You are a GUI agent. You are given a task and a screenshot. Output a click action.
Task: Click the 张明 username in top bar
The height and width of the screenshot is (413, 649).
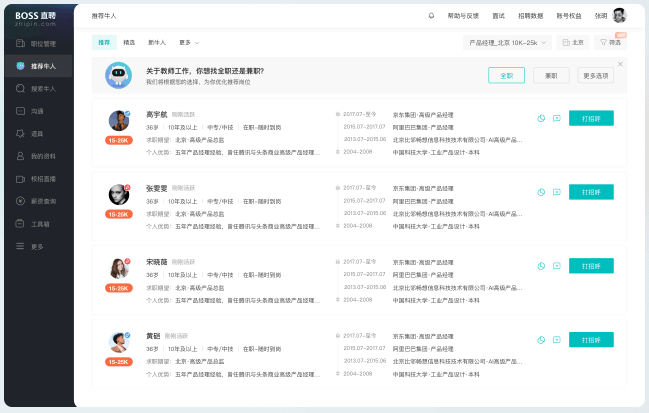pyautogui.click(x=601, y=16)
